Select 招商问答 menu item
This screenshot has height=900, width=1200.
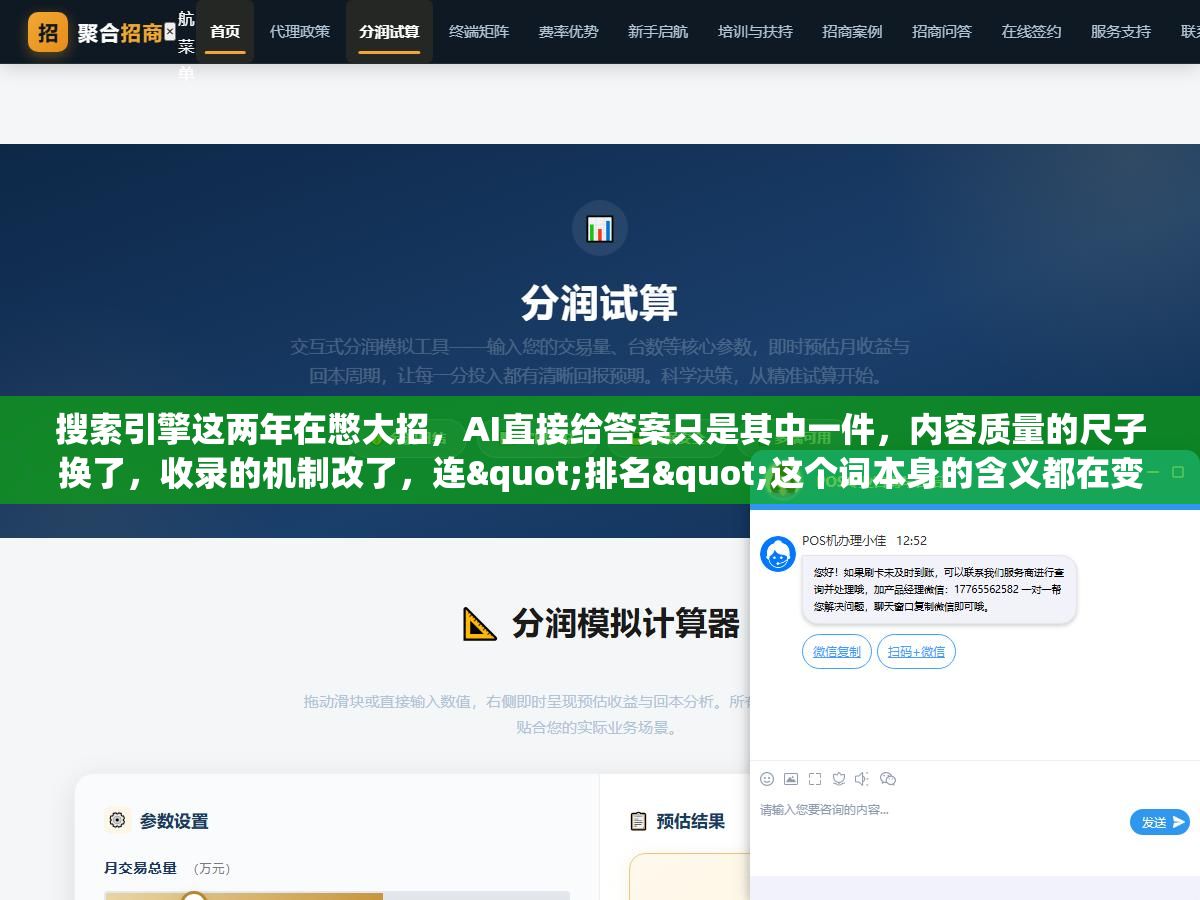pos(942,31)
